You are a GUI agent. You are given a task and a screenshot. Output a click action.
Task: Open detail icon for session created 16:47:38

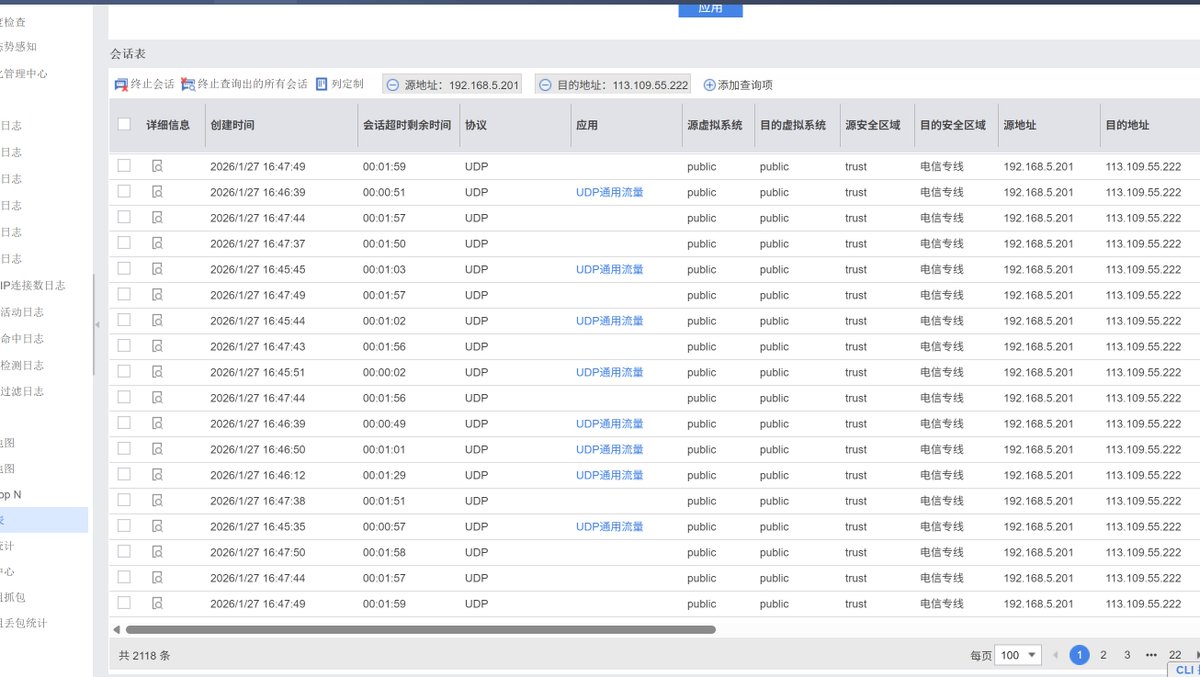click(x=157, y=500)
